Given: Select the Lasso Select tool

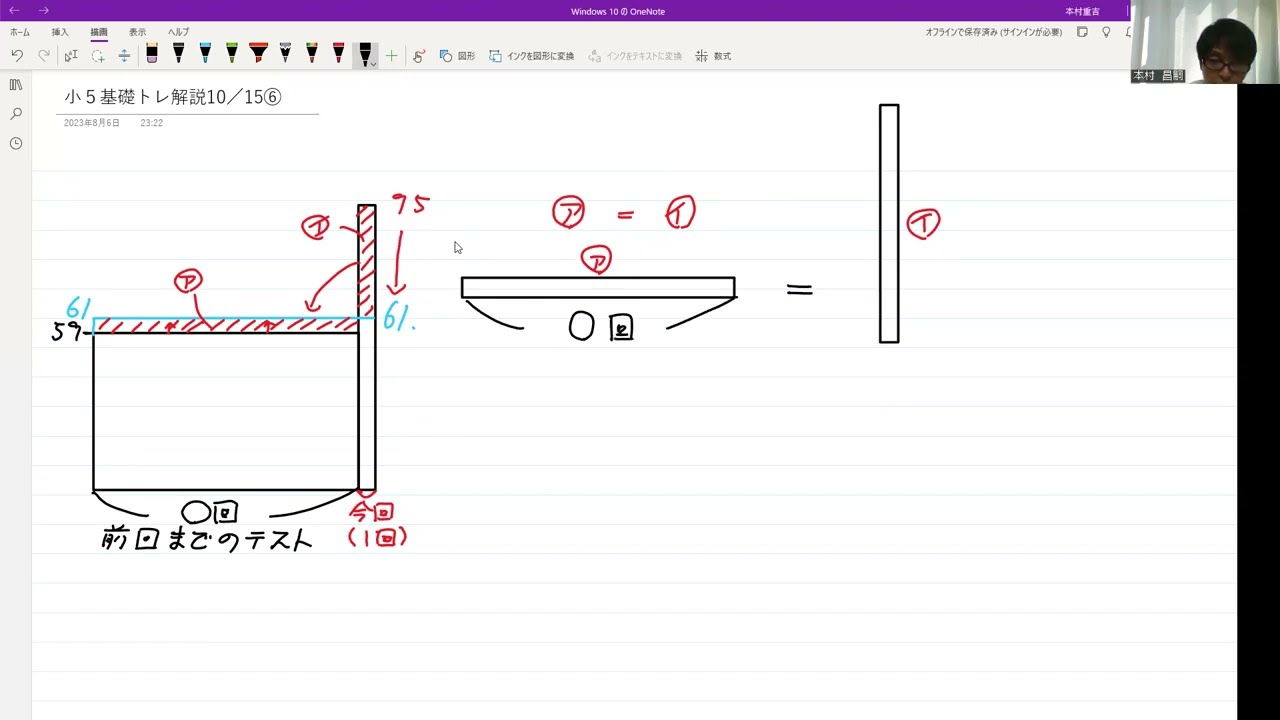Looking at the screenshot, I should [x=98, y=56].
